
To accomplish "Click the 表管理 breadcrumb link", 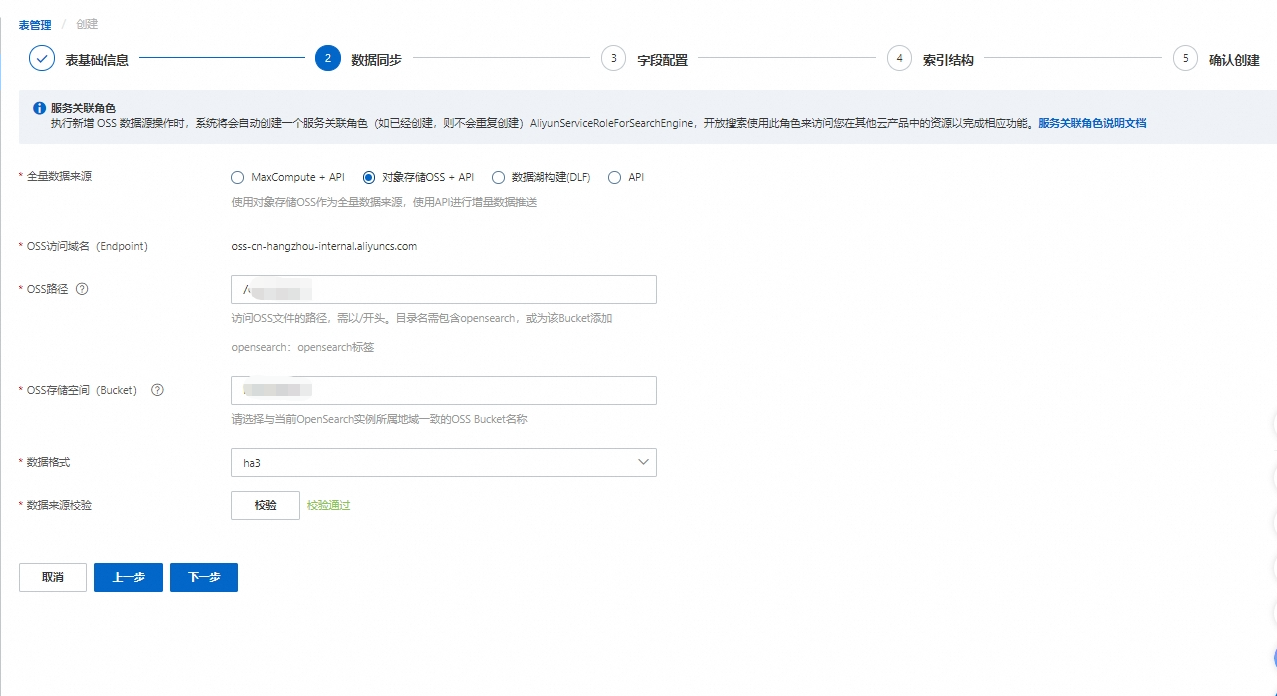I will (x=35, y=25).
